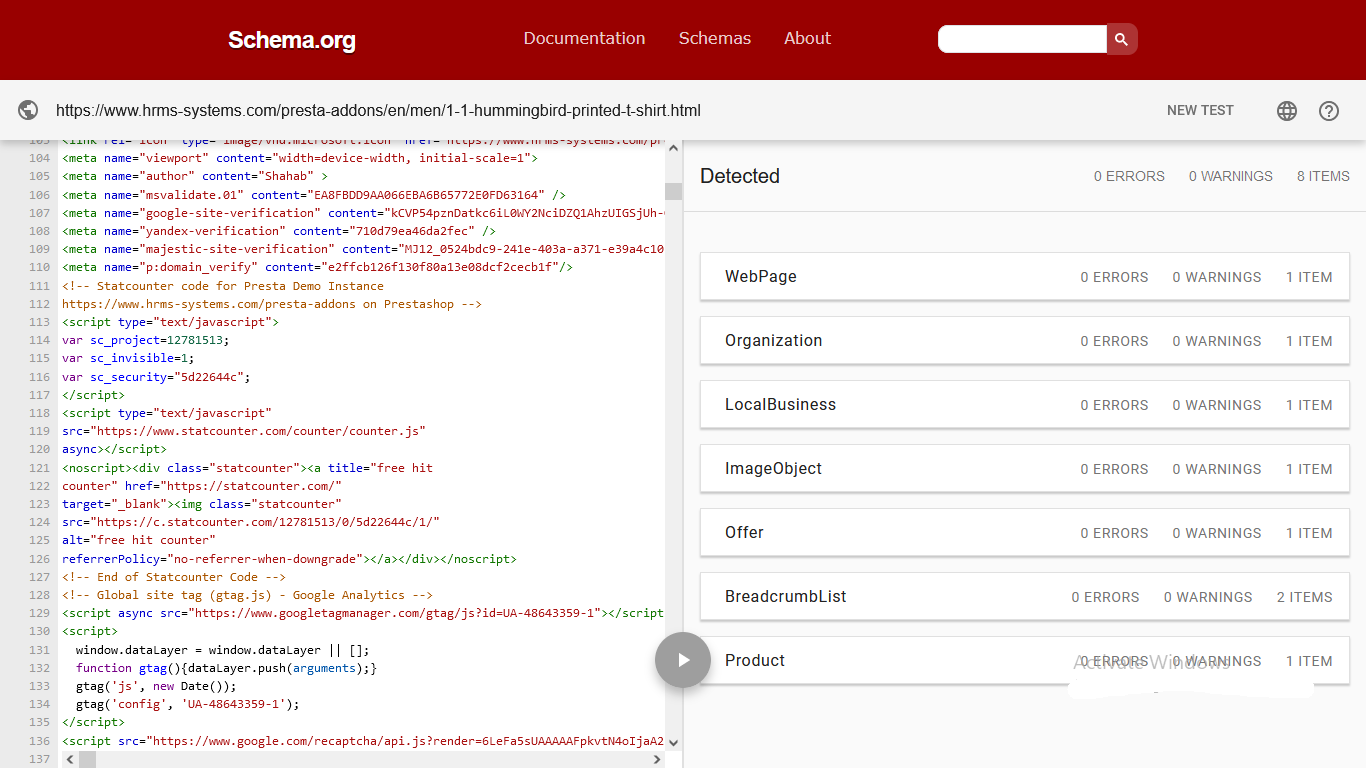Click line number 113 in the gutter
The width and height of the screenshot is (1366, 768).
coord(40,322)
